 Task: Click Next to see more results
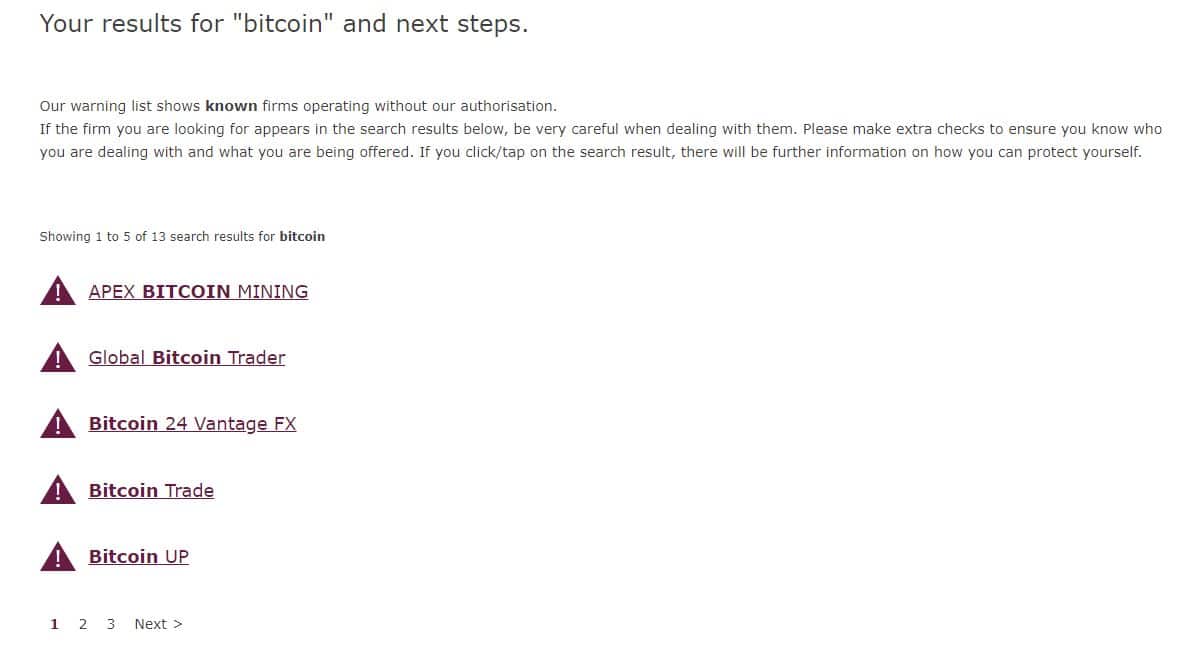pyautogui.click(x=158, y=624)
